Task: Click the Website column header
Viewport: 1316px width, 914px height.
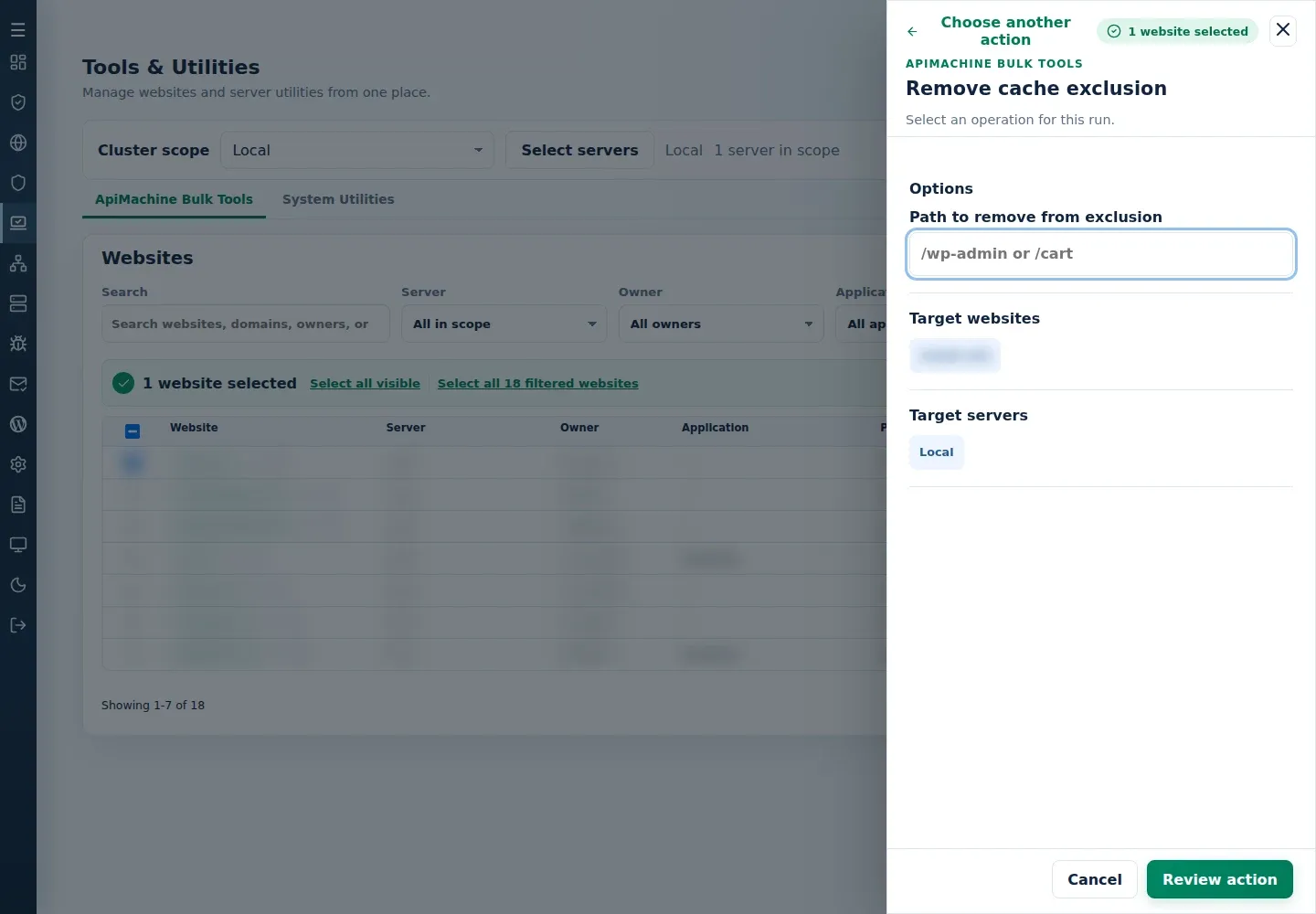Action: click(194, 428)
